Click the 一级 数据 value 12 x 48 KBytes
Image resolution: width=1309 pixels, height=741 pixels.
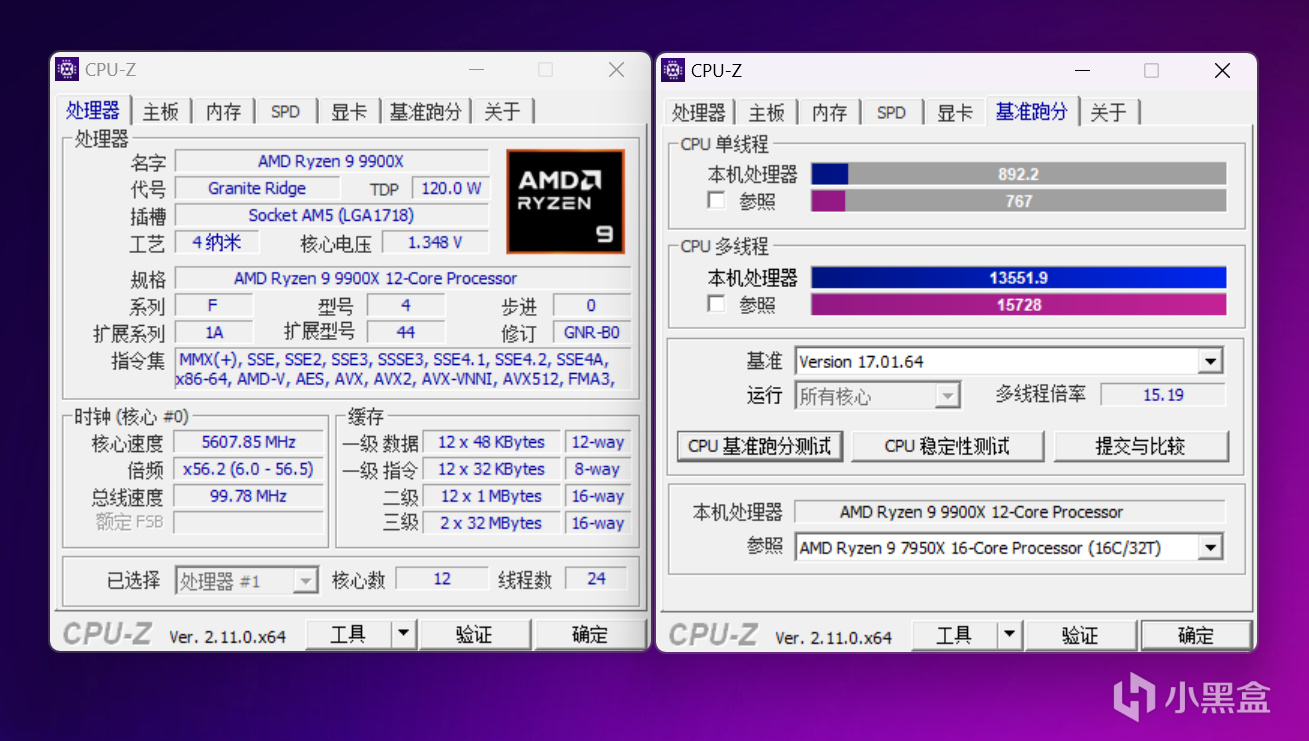[491, 442]
